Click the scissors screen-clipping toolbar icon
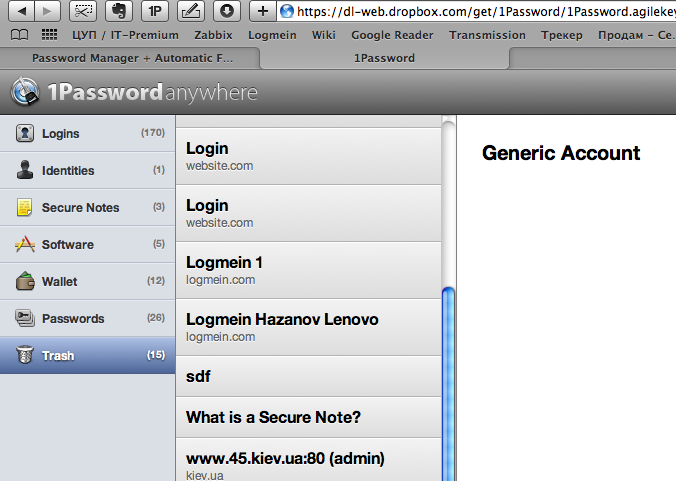The width and height of the screenshot is (676, 481). [x=83, y=11]
